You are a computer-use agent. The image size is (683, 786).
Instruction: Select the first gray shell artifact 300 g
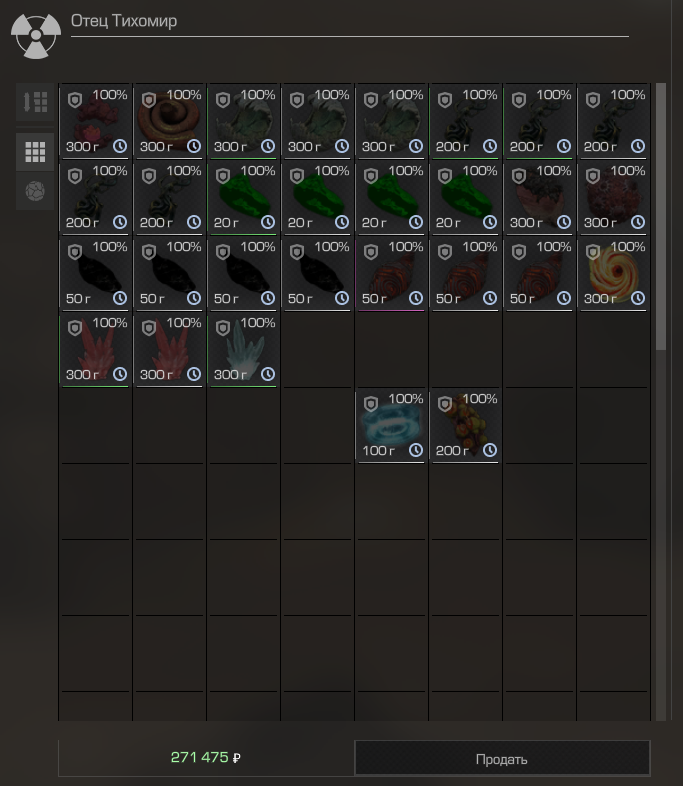(244, 121)
